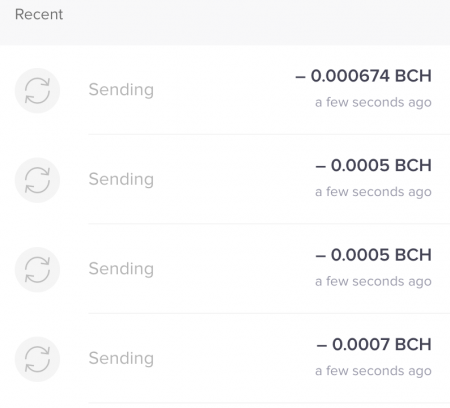Click the Sending label of the 0.0007 BCH transaction

tap(121, 359)
